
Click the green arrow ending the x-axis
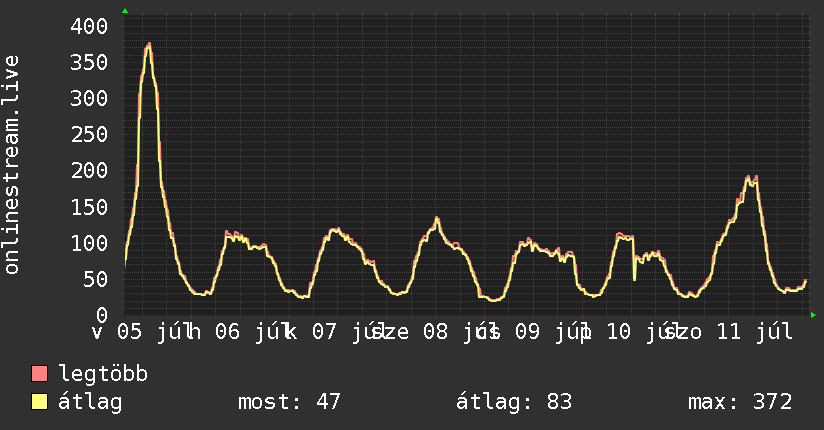[x=813, y=315]
